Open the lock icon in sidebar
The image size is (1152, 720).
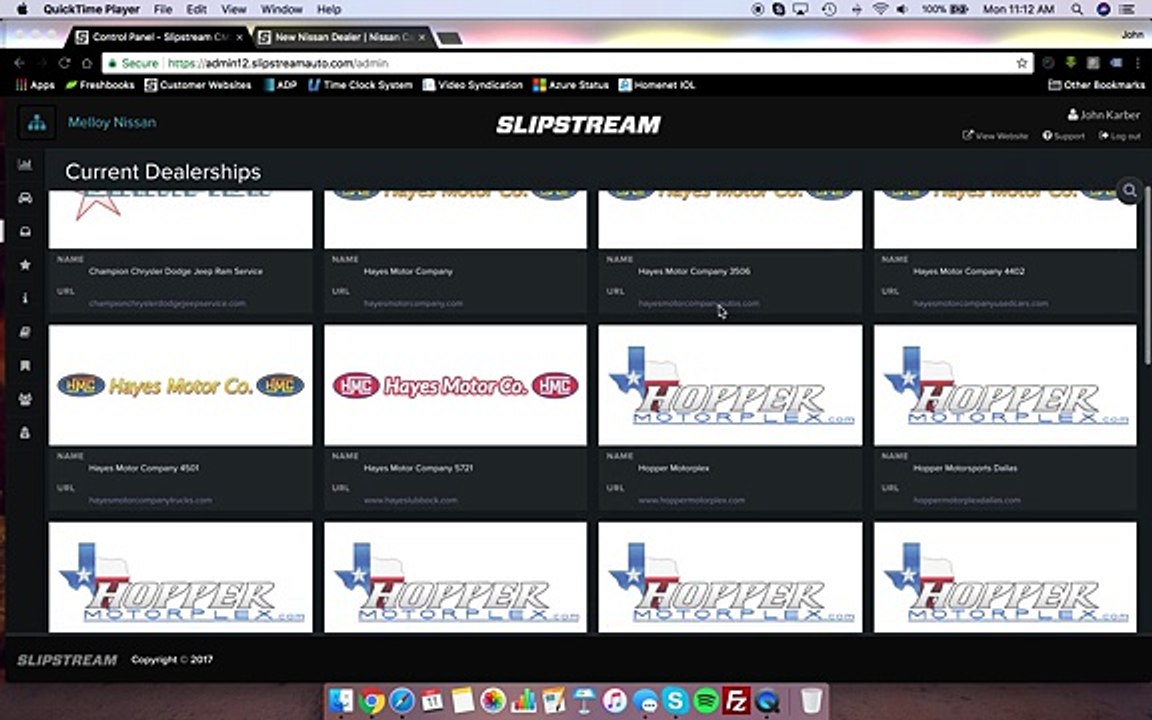coord(25,433)
